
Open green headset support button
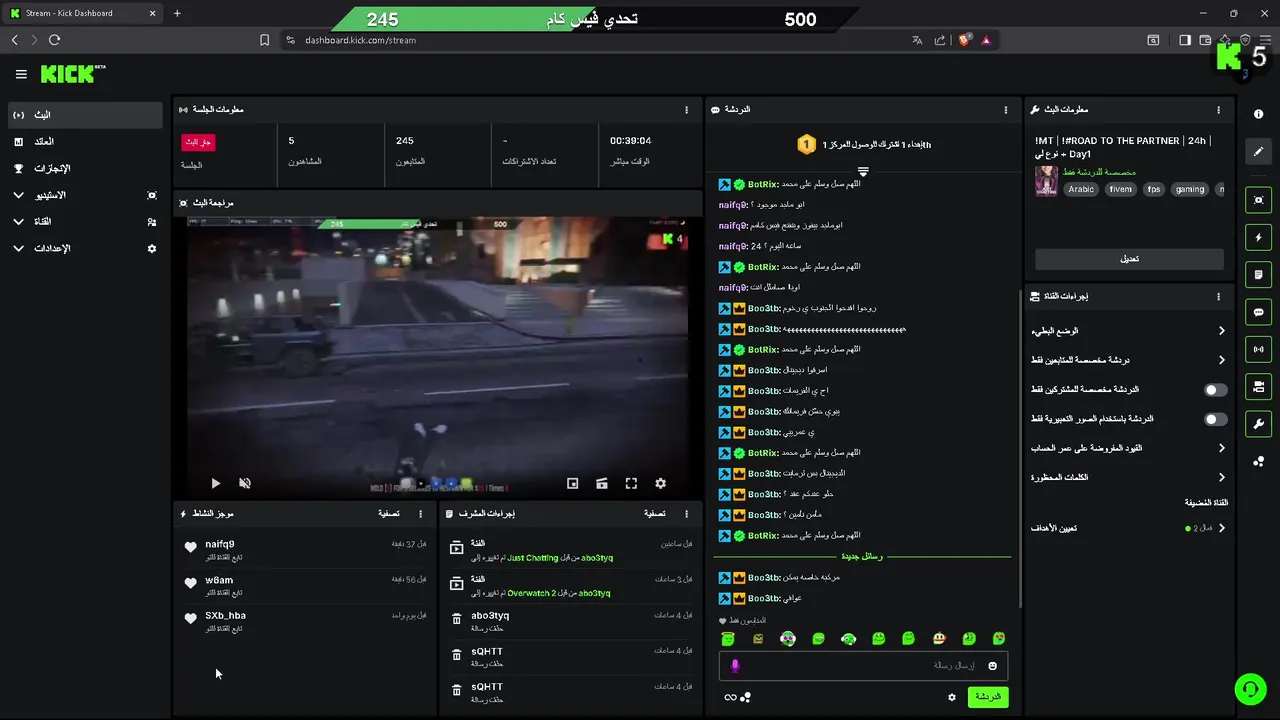pos(1250,689)
